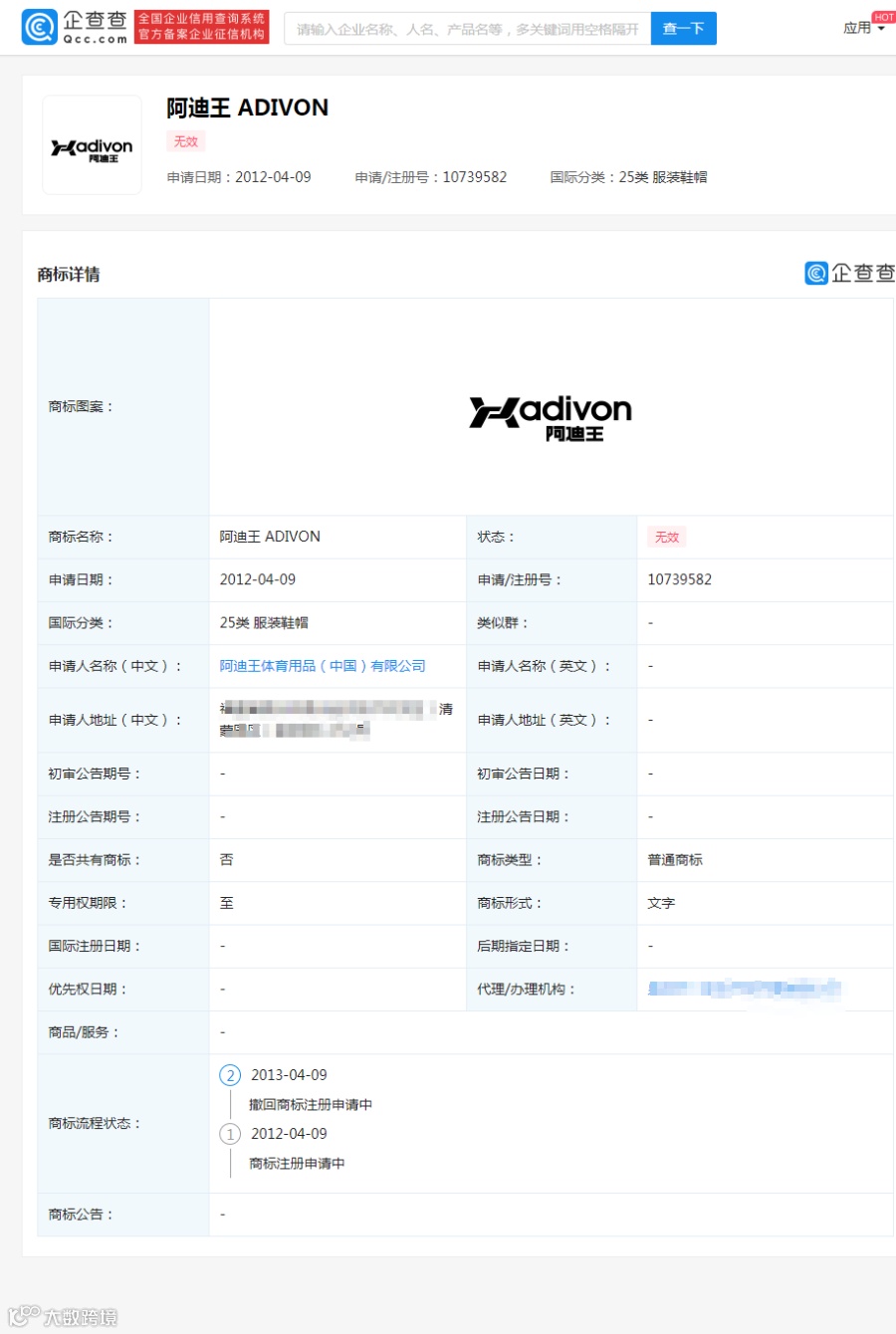The image size is (896, 1334).
Task: Click 文字 trademark form value
Action: click(x=661, y=903)
